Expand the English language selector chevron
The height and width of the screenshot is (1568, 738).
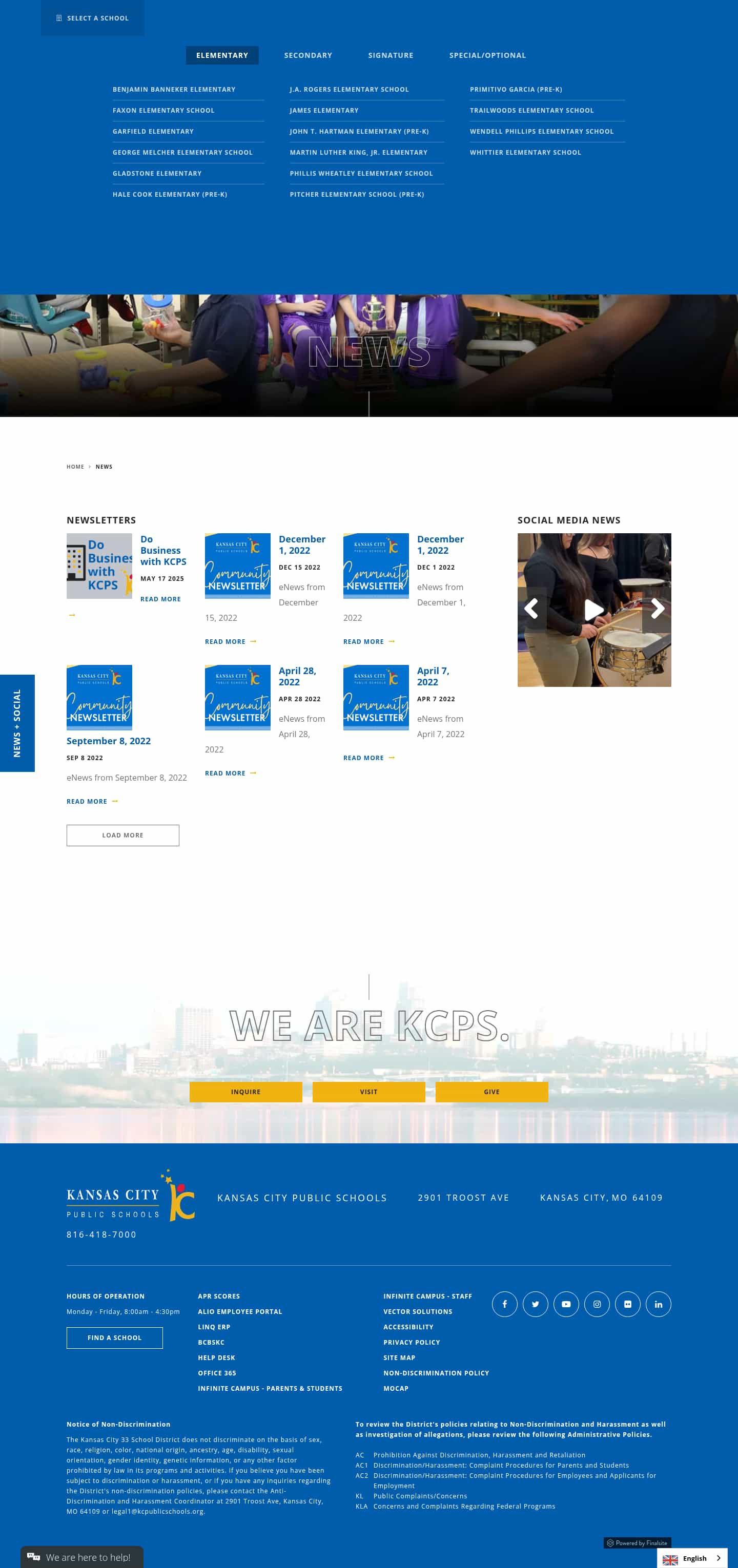[x=719, y=1558]
